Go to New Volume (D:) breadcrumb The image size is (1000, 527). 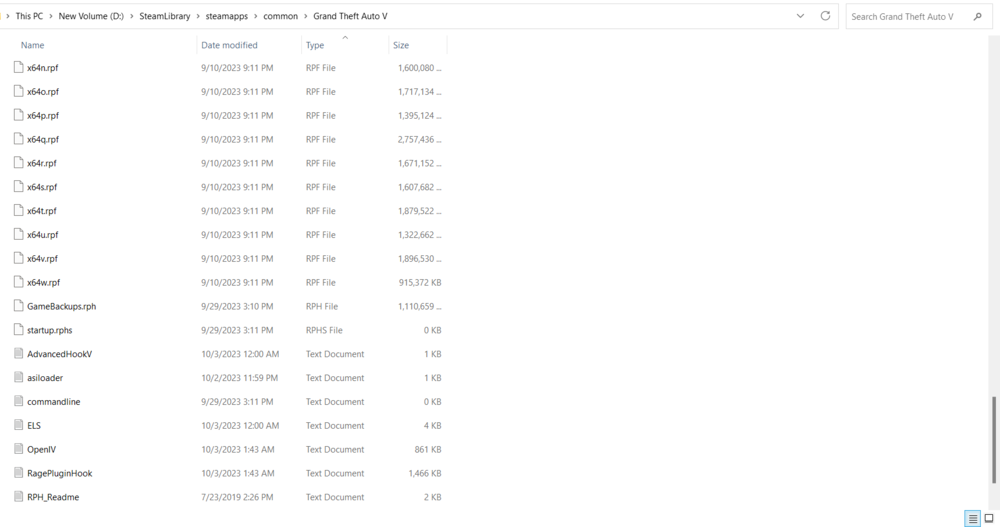click(91, 16)
